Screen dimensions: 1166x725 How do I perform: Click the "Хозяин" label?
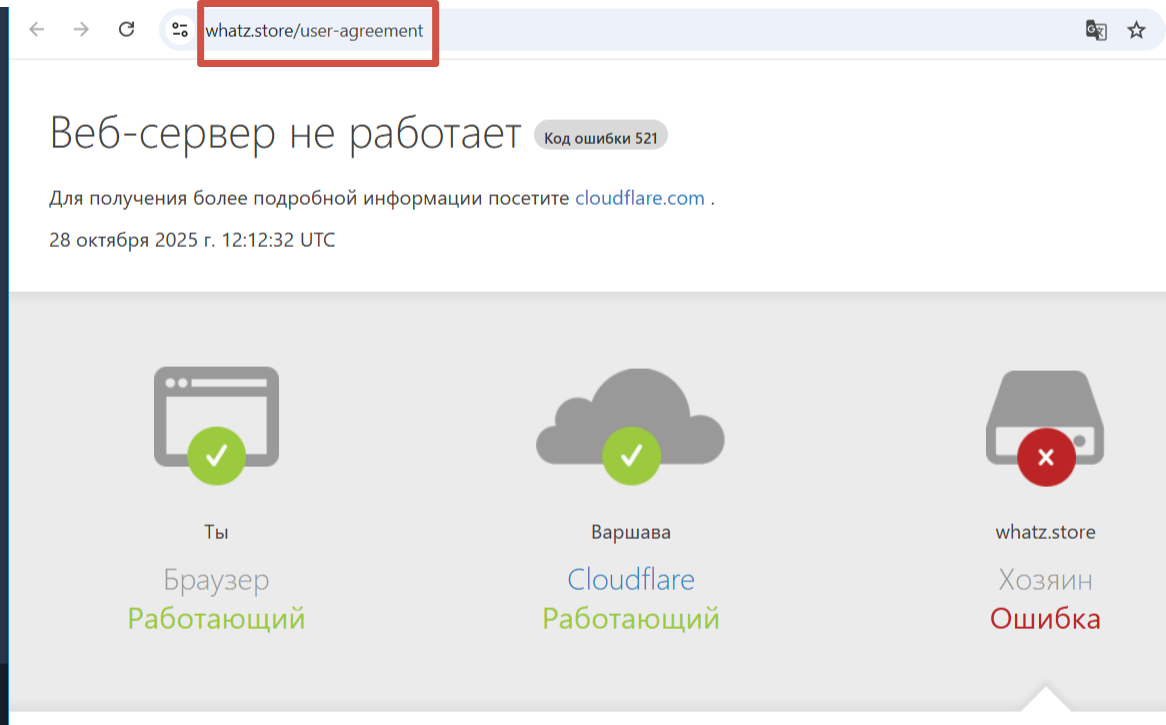tap(1045, 580)
